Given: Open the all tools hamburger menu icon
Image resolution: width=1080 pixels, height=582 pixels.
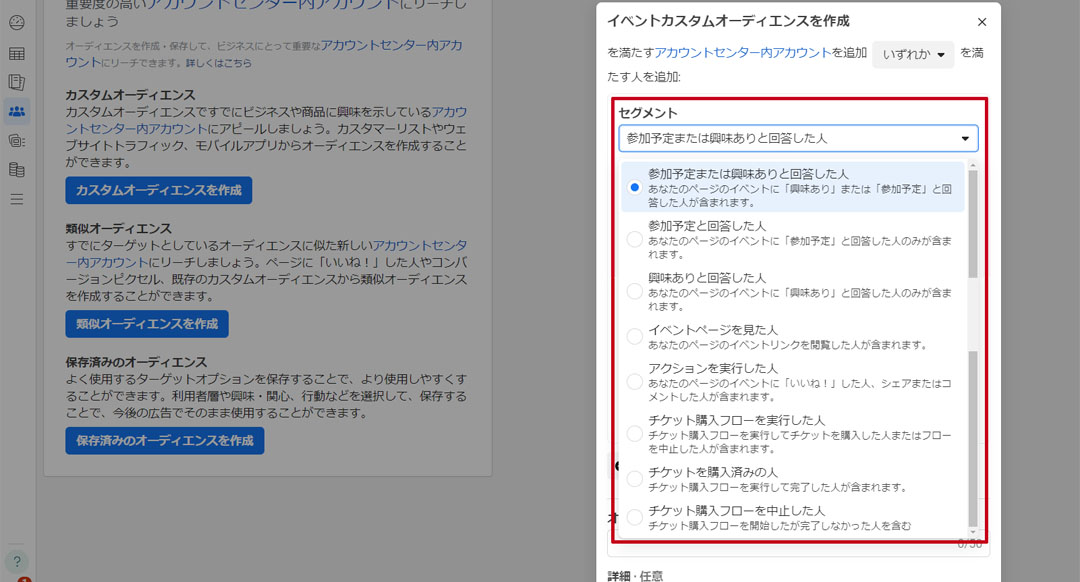Looking at the screenshot, I should point(17,199).
